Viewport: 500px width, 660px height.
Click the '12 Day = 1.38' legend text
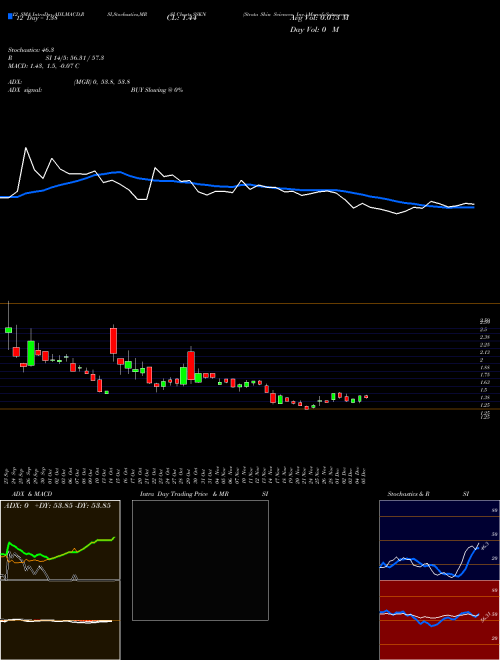(35, 18)
